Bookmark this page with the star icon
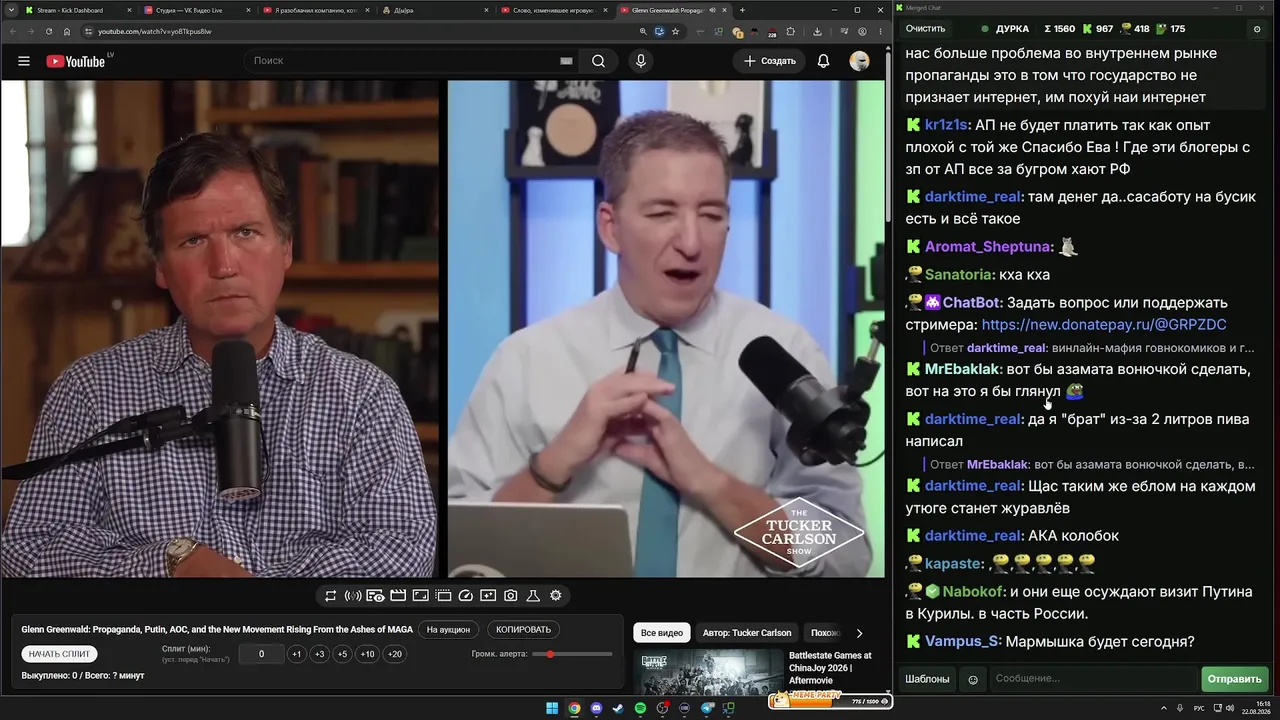 click(676, 31)
